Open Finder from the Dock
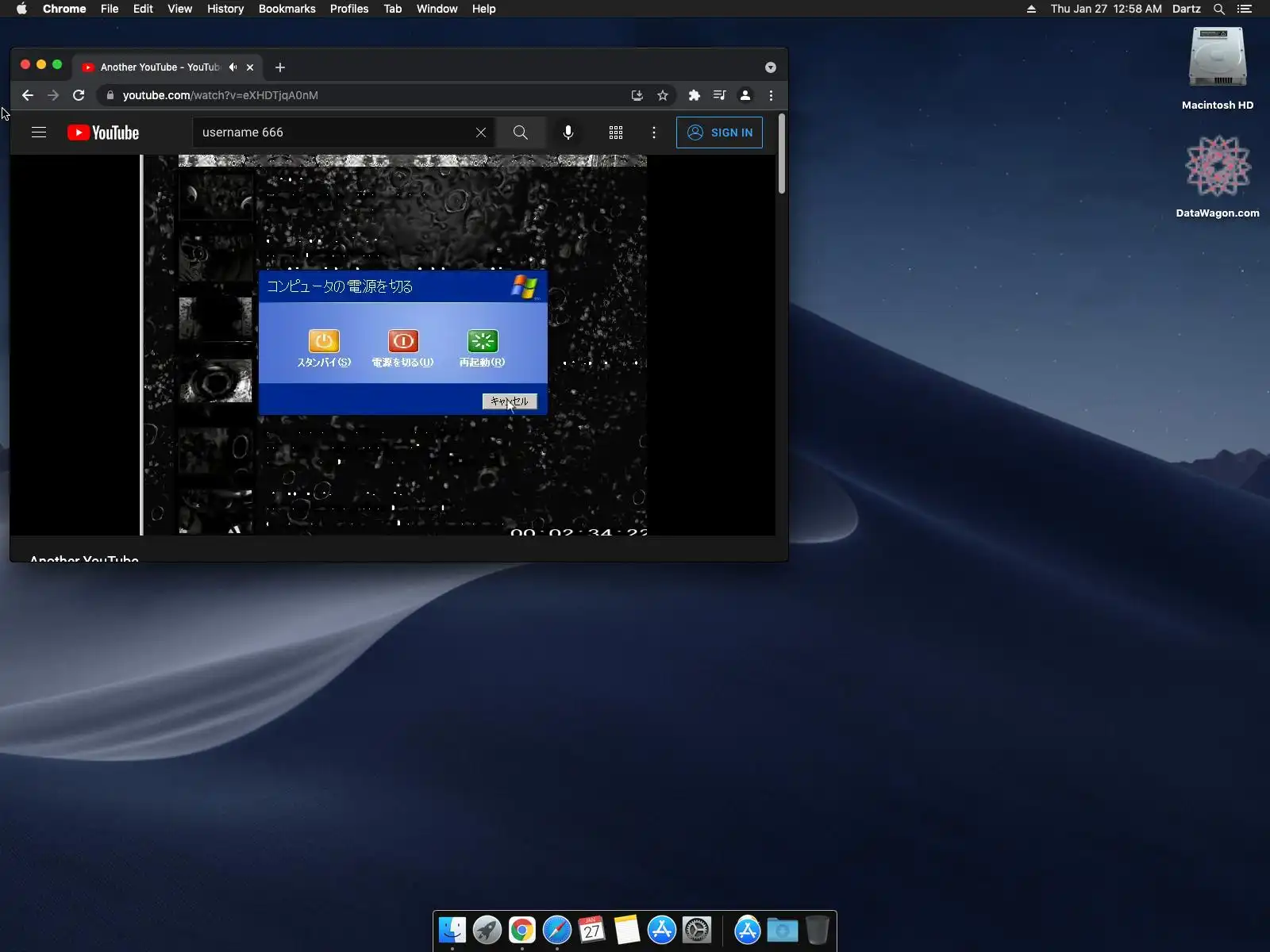This screenshot has width=1270, height=952. [452, 930]
